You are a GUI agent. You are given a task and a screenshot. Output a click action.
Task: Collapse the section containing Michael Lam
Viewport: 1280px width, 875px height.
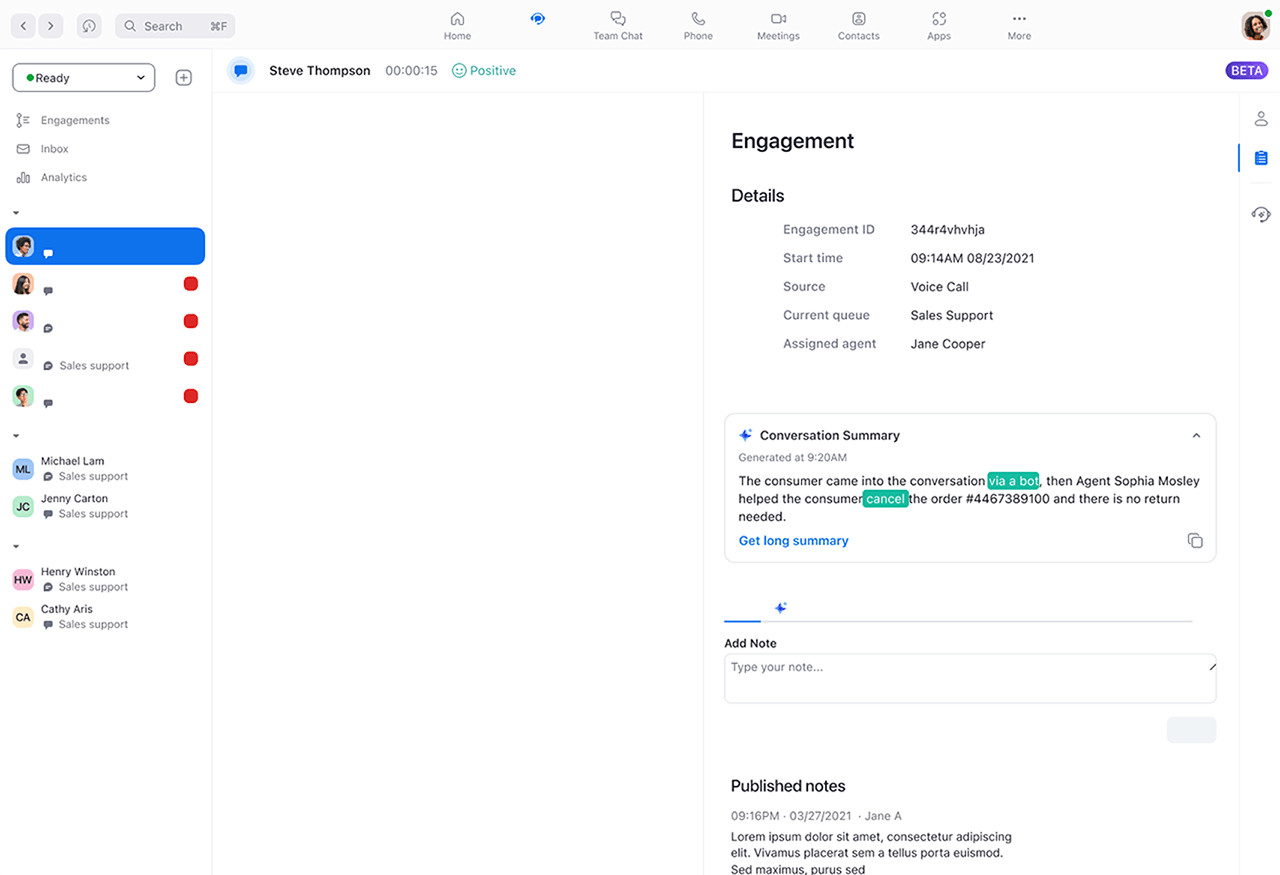pos(16,436)
